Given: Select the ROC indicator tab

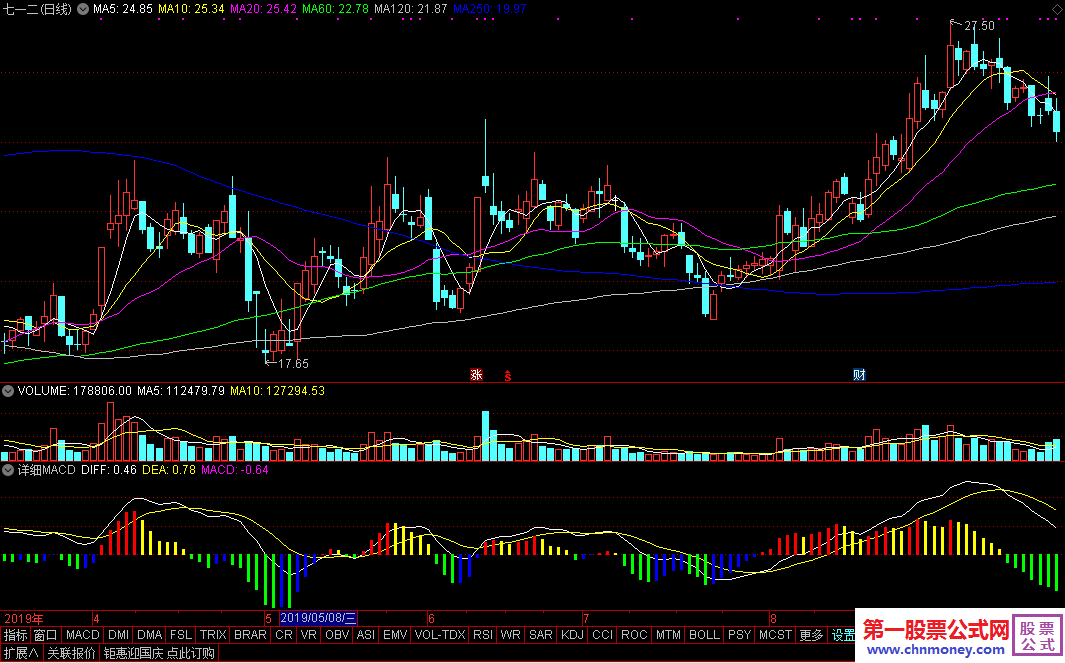Looking at the screenshot, I should [x=634, y=635].
